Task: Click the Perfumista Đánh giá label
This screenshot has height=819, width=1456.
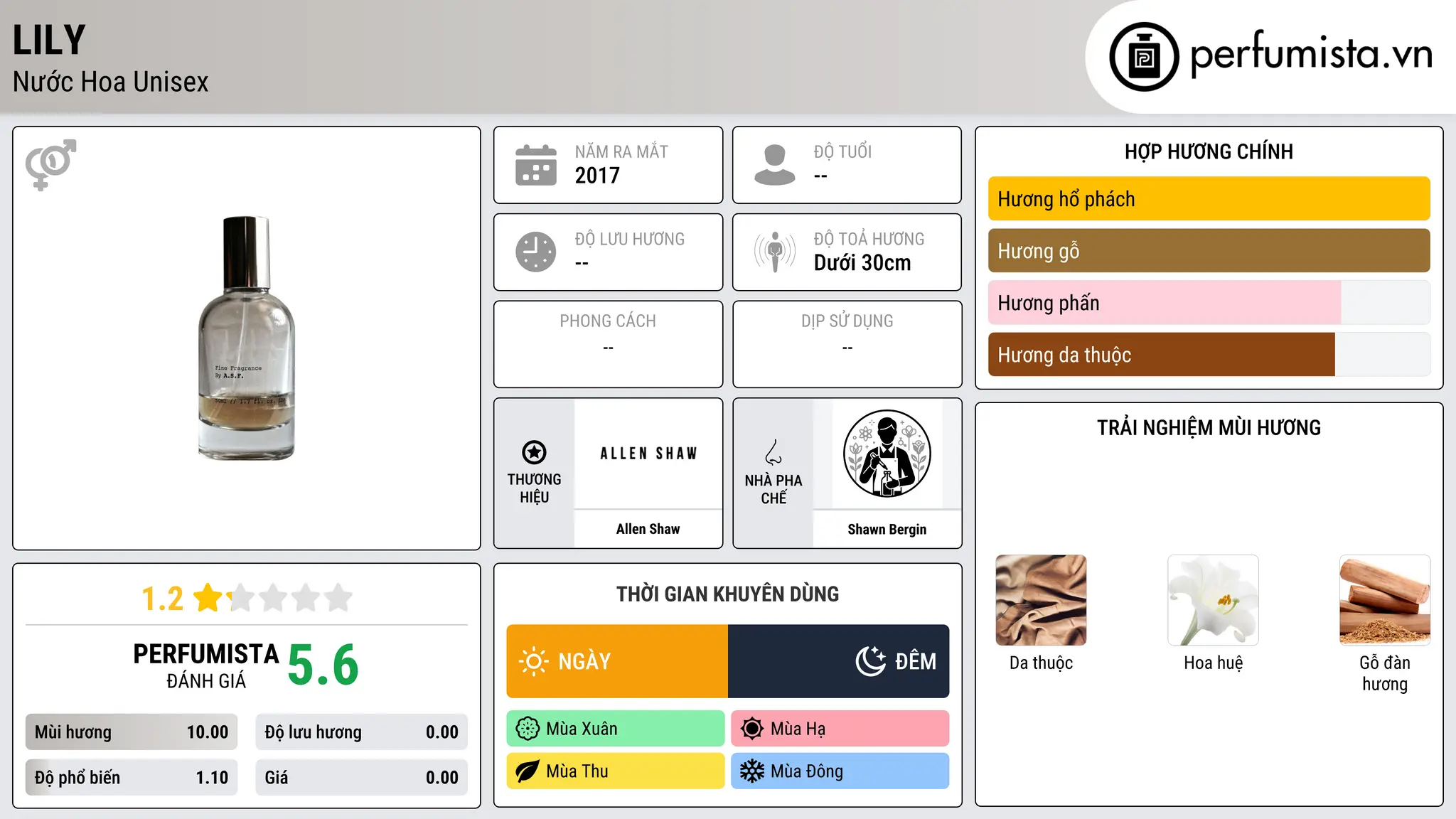Action: pyautogui.click(x=206, y=665)
